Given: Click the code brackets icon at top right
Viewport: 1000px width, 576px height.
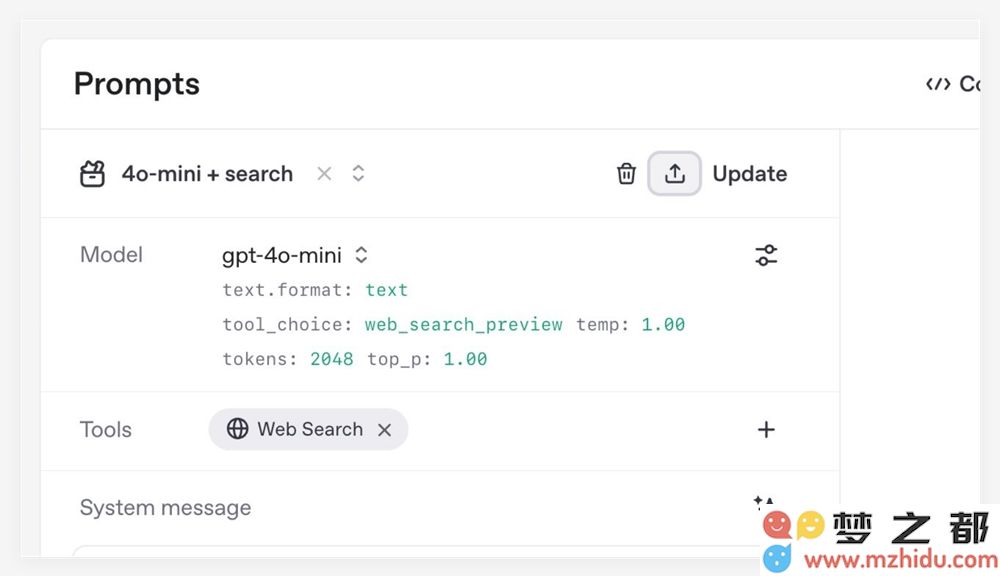Looking at the screenshot, I should (938, 84).
